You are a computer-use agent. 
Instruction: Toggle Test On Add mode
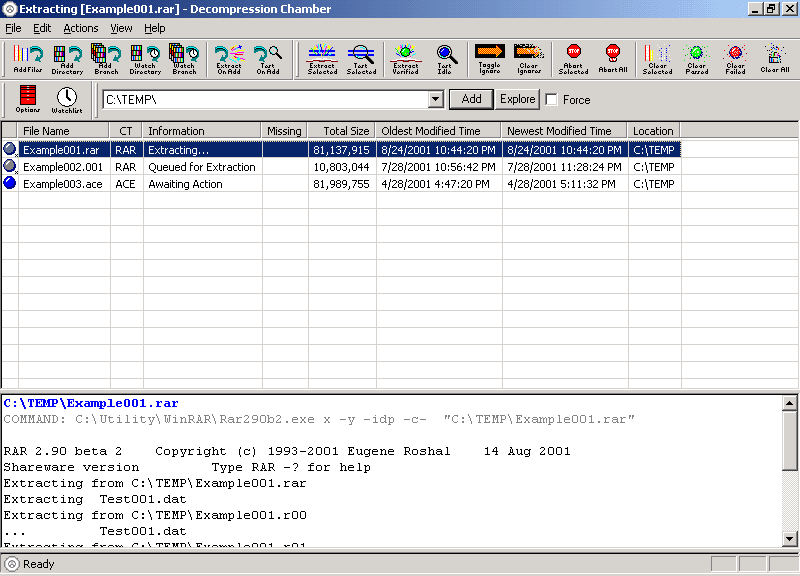[x=268, y=59]
